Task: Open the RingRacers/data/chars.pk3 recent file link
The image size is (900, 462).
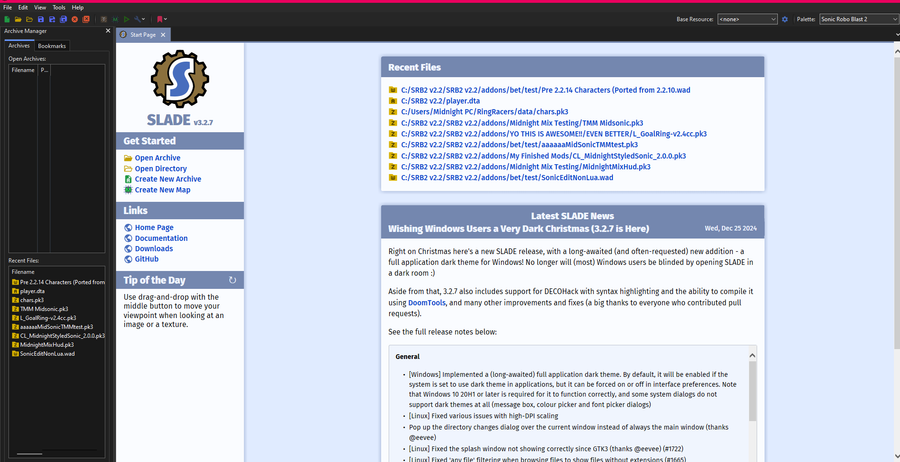Action: click(x=484, y=112)
